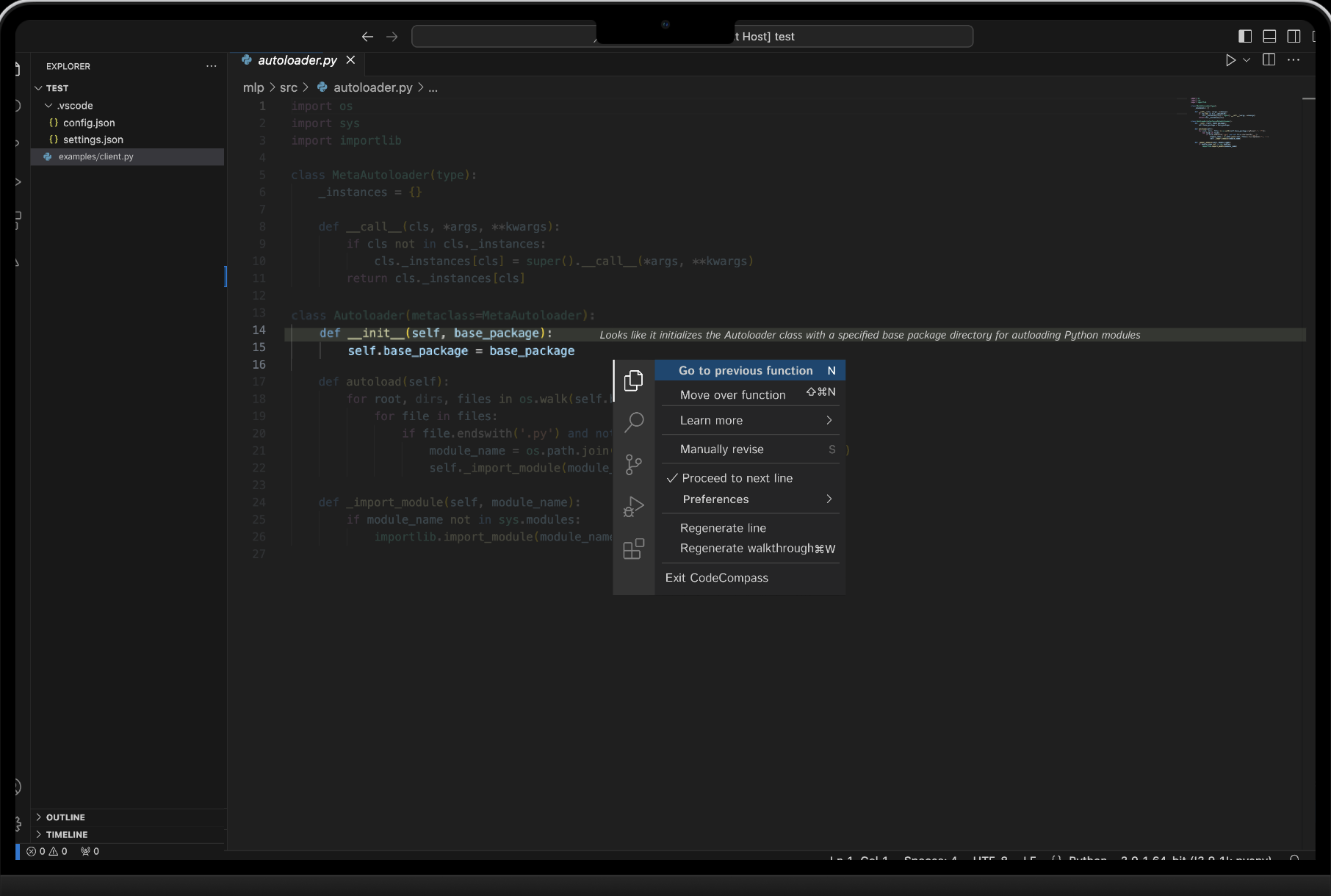Screen dimensions: 1331x896
Task: Toggle Proceed to next line option
Action: 750,478
